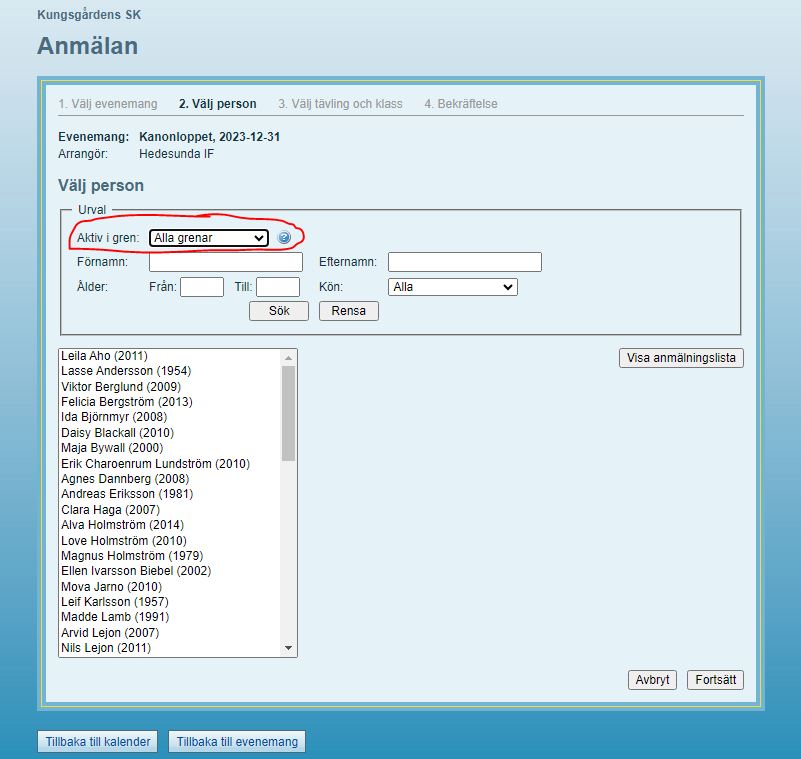Click the Ålder Till input box
This screenshot has height=759, width=801.
point(277,287)
